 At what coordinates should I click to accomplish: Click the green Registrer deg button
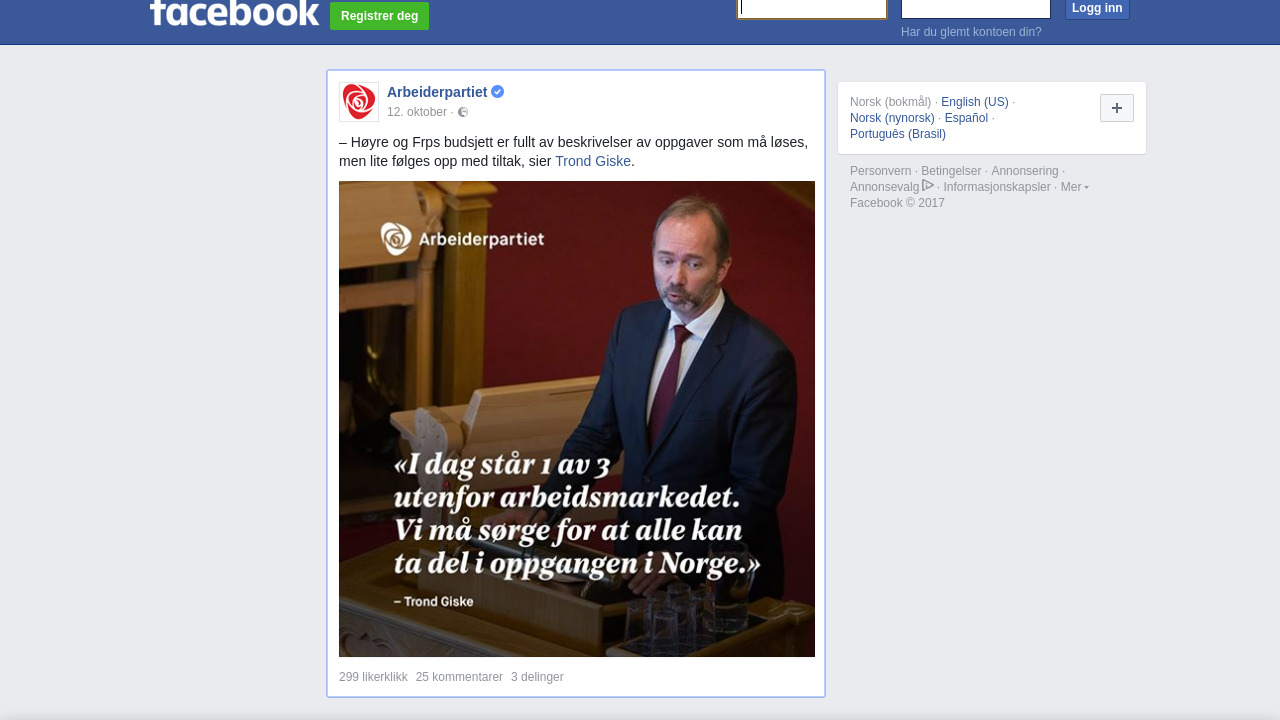[379, 16]
